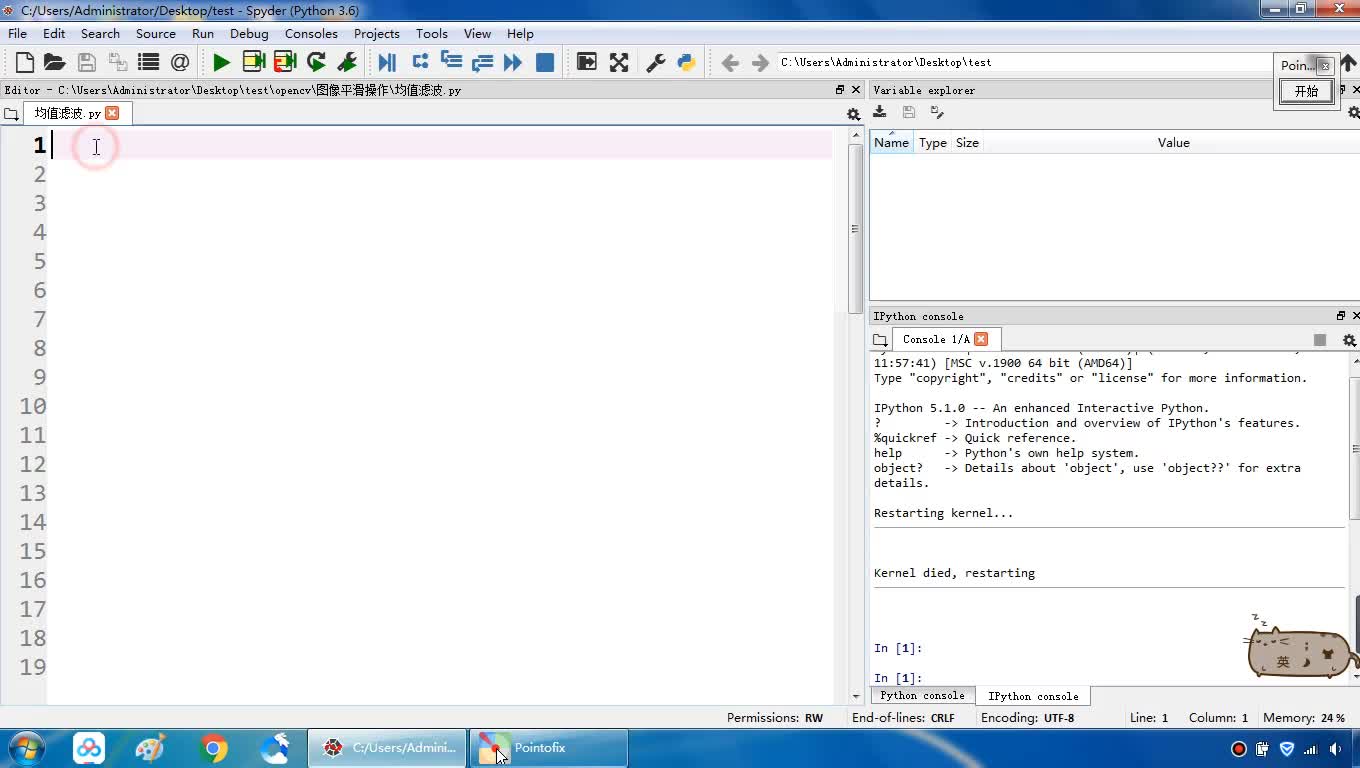This screenshot has width=1360, height=768.
Task: Open the PYTHONPATH manager Python icon
Action: (686, 63)
